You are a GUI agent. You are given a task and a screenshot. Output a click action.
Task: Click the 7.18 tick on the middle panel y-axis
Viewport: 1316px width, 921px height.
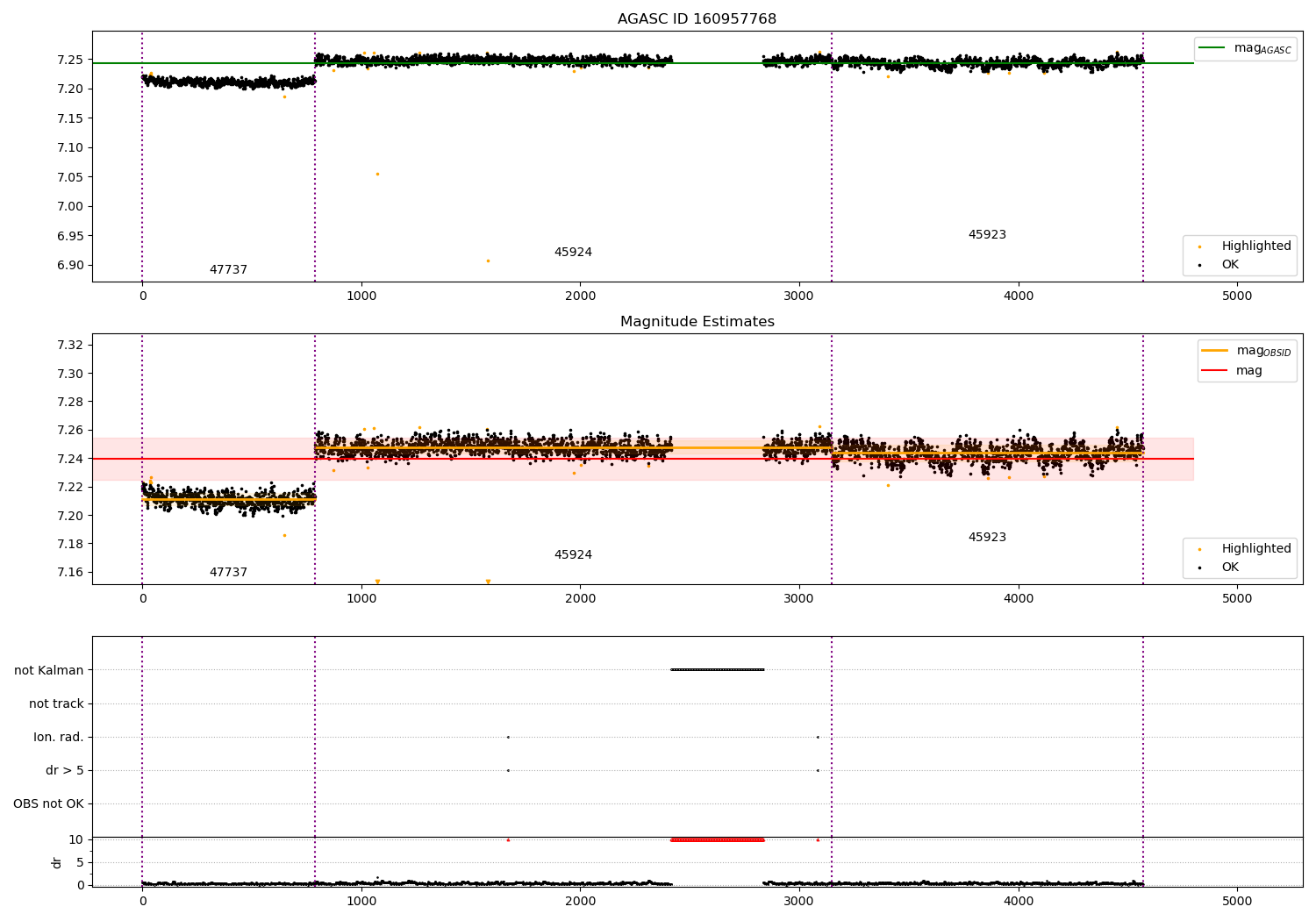[69, 544]
